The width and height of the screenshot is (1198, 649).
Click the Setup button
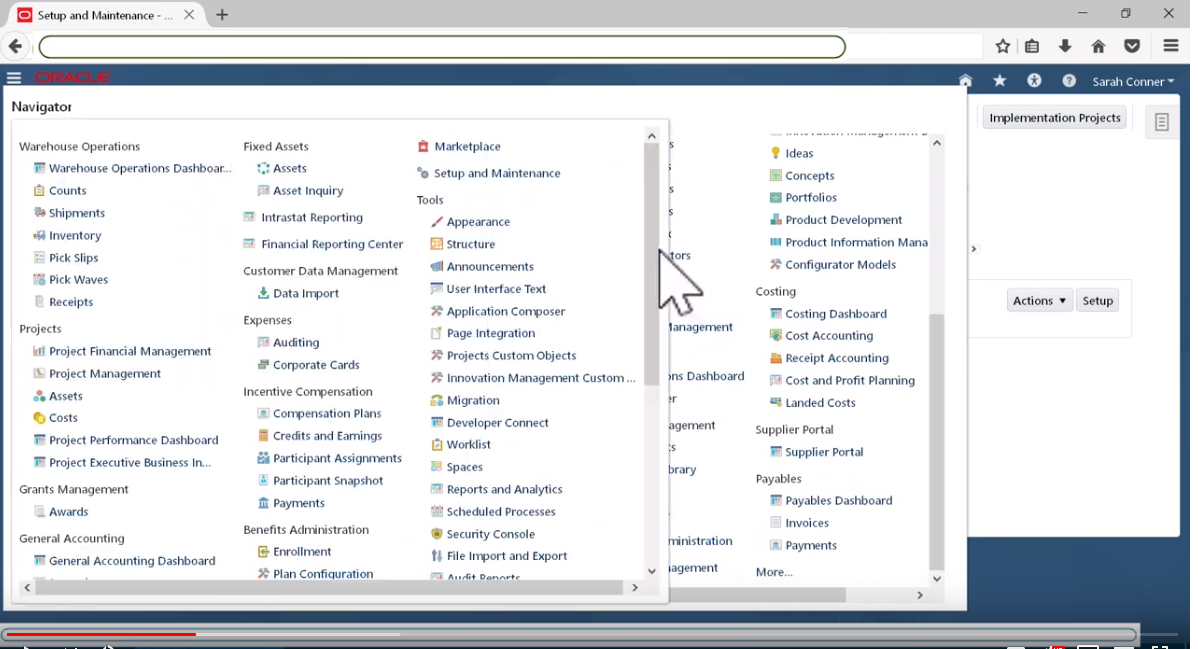point(1097,300)
